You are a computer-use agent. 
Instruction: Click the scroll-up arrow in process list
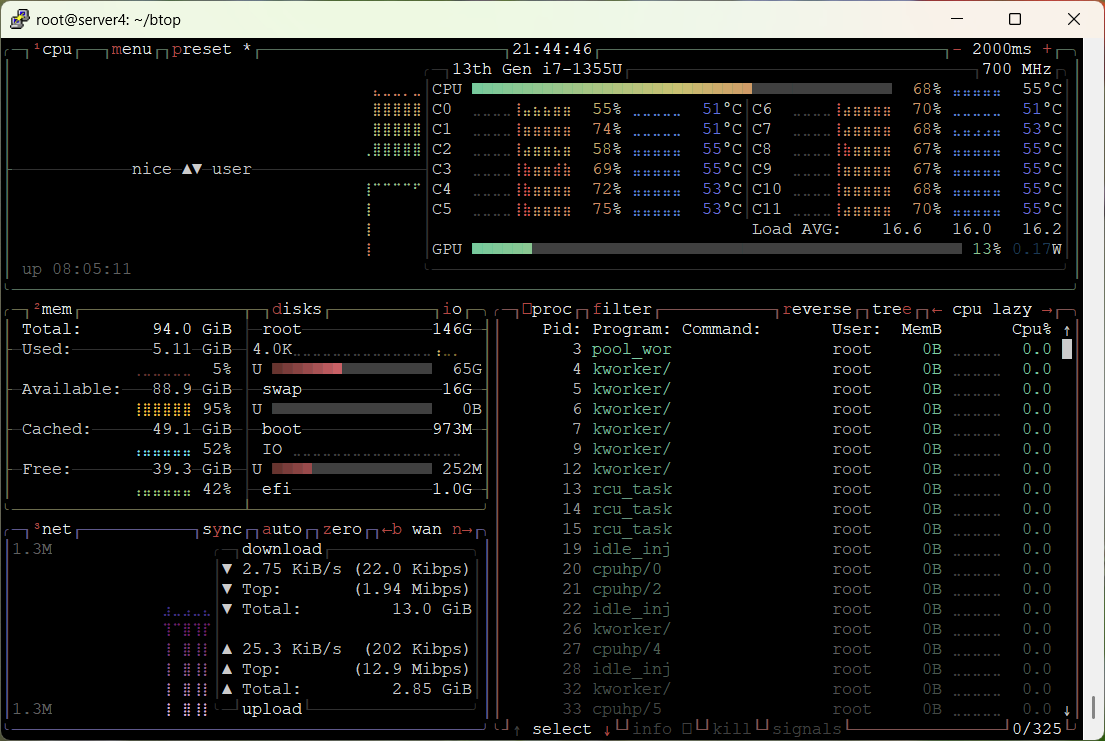coord(1067,329)
